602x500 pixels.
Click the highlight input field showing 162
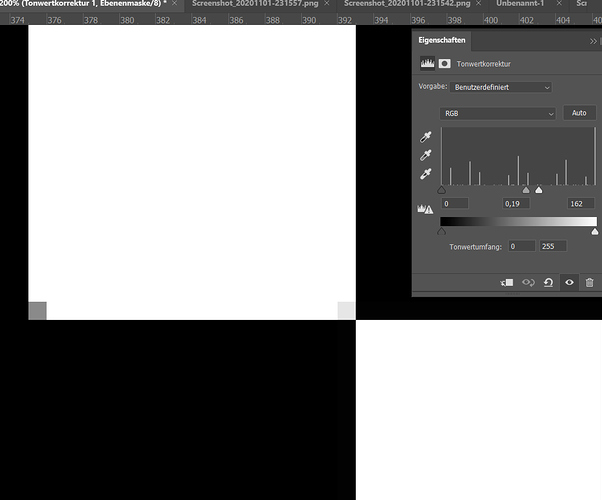581,204
